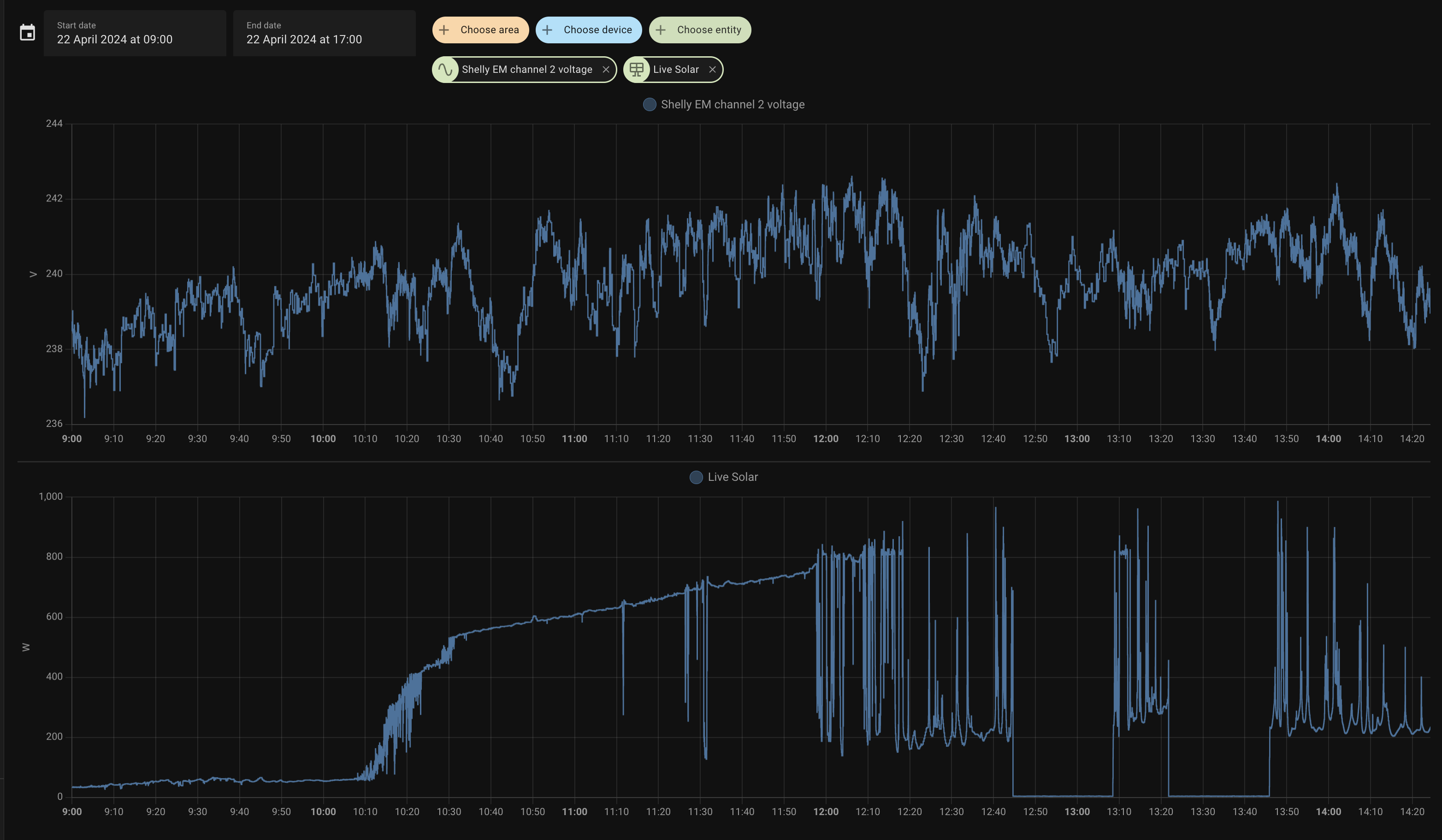The width and height of the screenshot is (1442, 840).
Task: Toggle Shelly EM channel 2 voltage legend dot
Action: (x=649, y=105)
